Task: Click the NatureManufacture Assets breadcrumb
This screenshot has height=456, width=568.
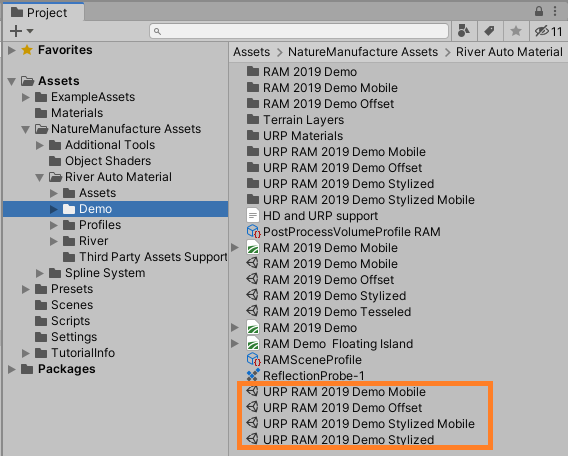Action: pyautogui.click(x=363, y=52)
